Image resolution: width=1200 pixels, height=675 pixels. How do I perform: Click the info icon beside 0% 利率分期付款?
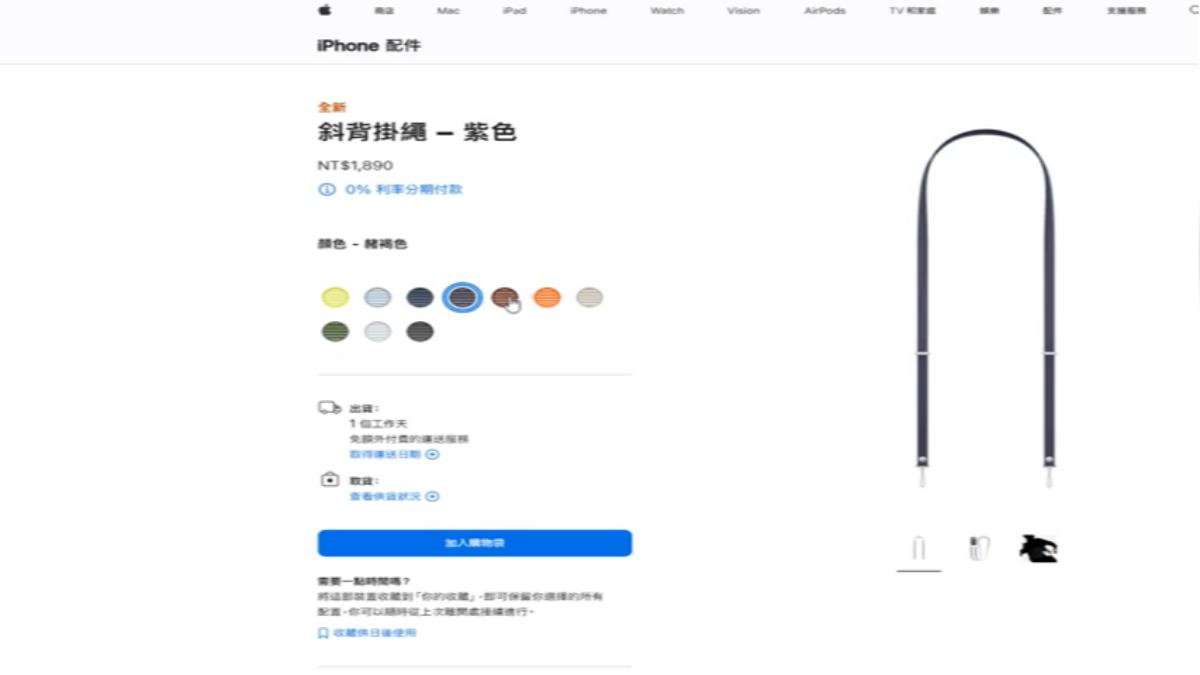coord(326,190)
